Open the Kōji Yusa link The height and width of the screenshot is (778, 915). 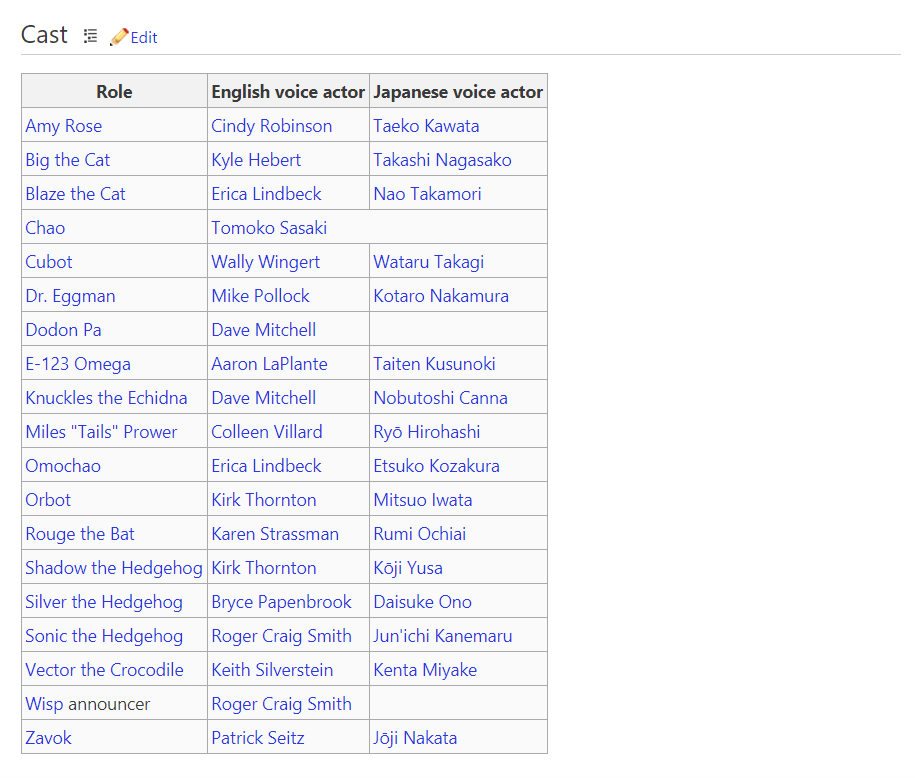[408, 568]
